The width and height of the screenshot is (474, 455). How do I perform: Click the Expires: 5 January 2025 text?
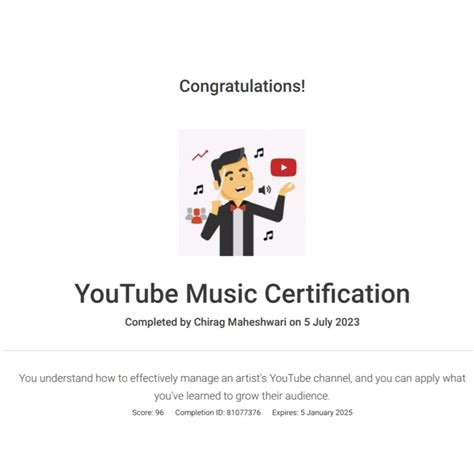click(x=312, y=413)
